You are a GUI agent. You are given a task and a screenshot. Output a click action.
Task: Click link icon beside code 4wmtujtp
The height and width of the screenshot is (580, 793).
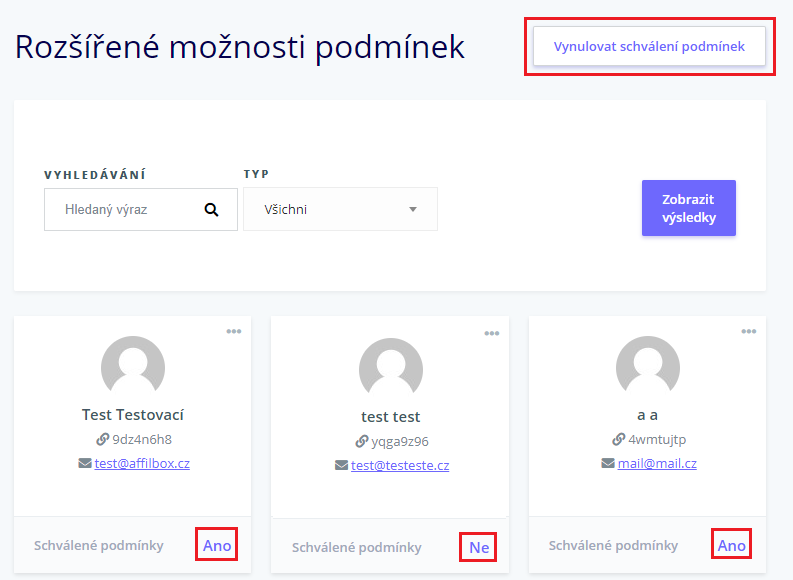coord(619,439)
